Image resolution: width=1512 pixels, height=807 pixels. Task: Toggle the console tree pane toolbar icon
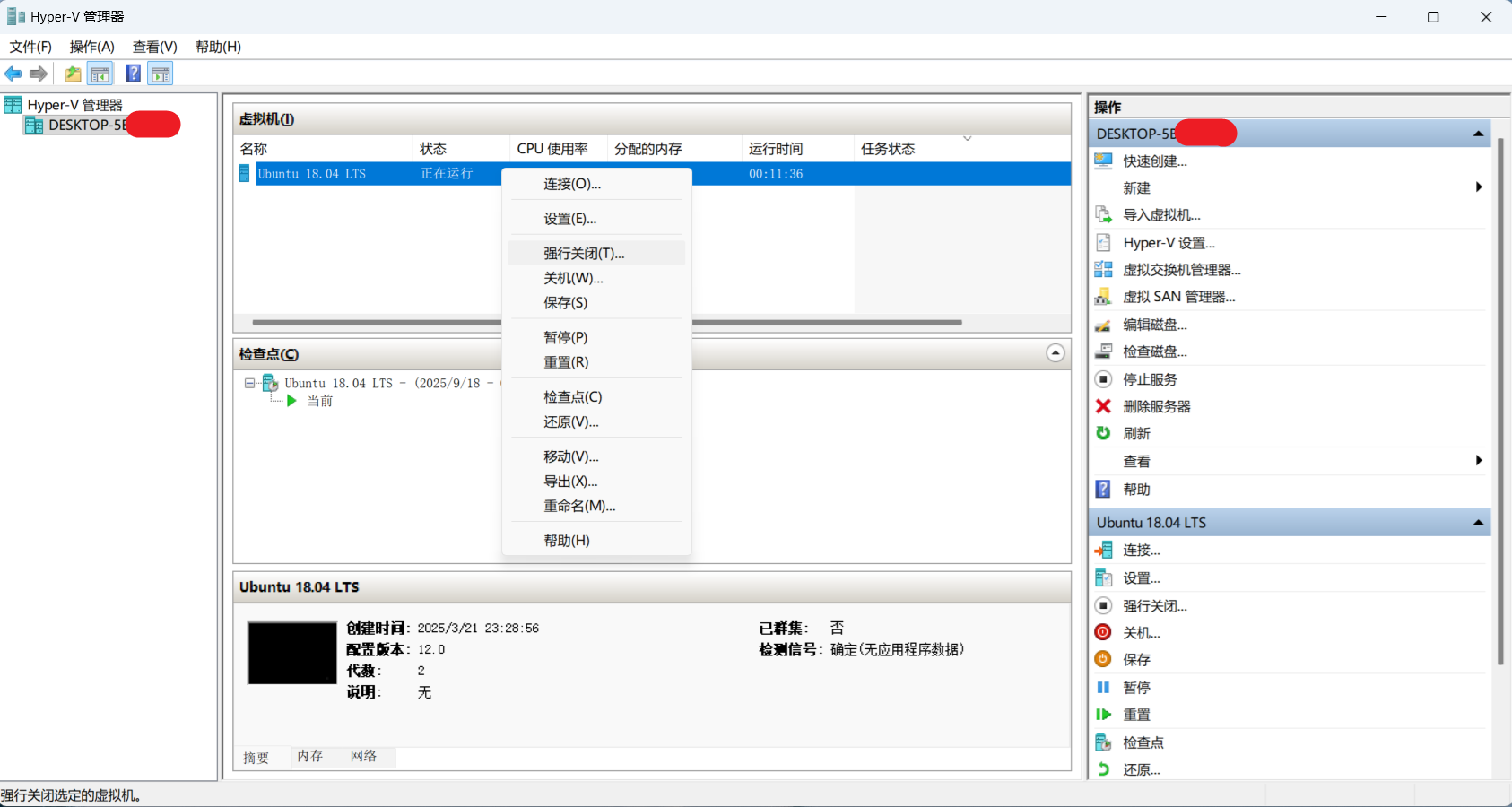click(100, 74)
